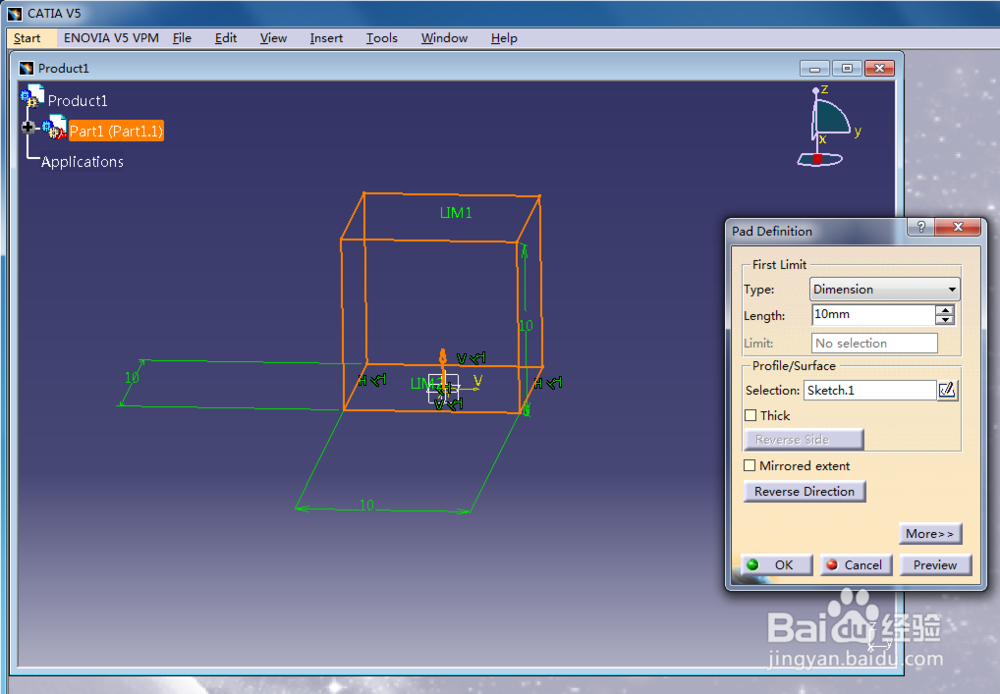The height and width of the screenshot is (694, 1000).
Task: Select Part1 (Part1.1) tree node
Action: click(116, 131)
